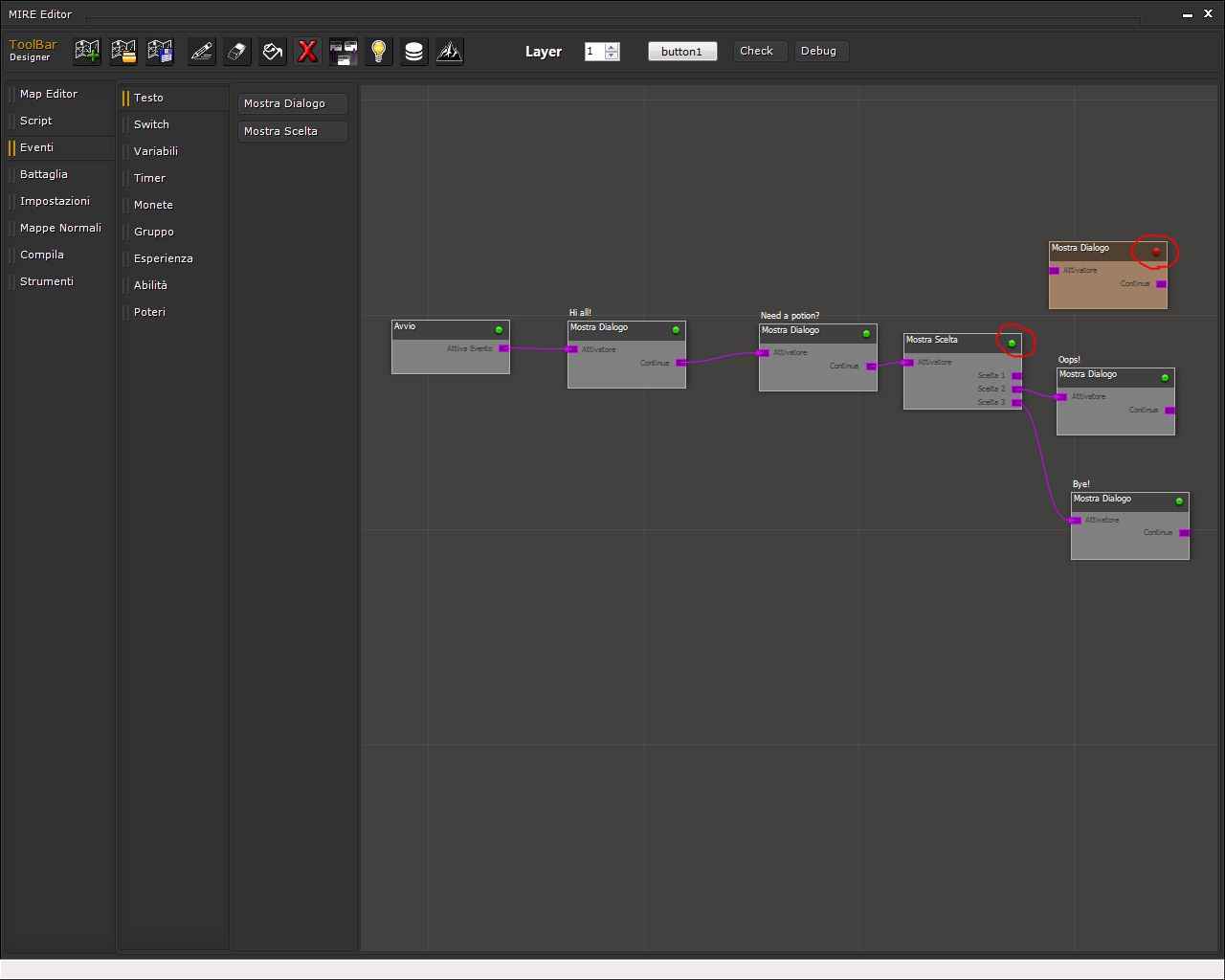
Task: Select the pencil drawing tool
Action: click(x=201, y=51)
